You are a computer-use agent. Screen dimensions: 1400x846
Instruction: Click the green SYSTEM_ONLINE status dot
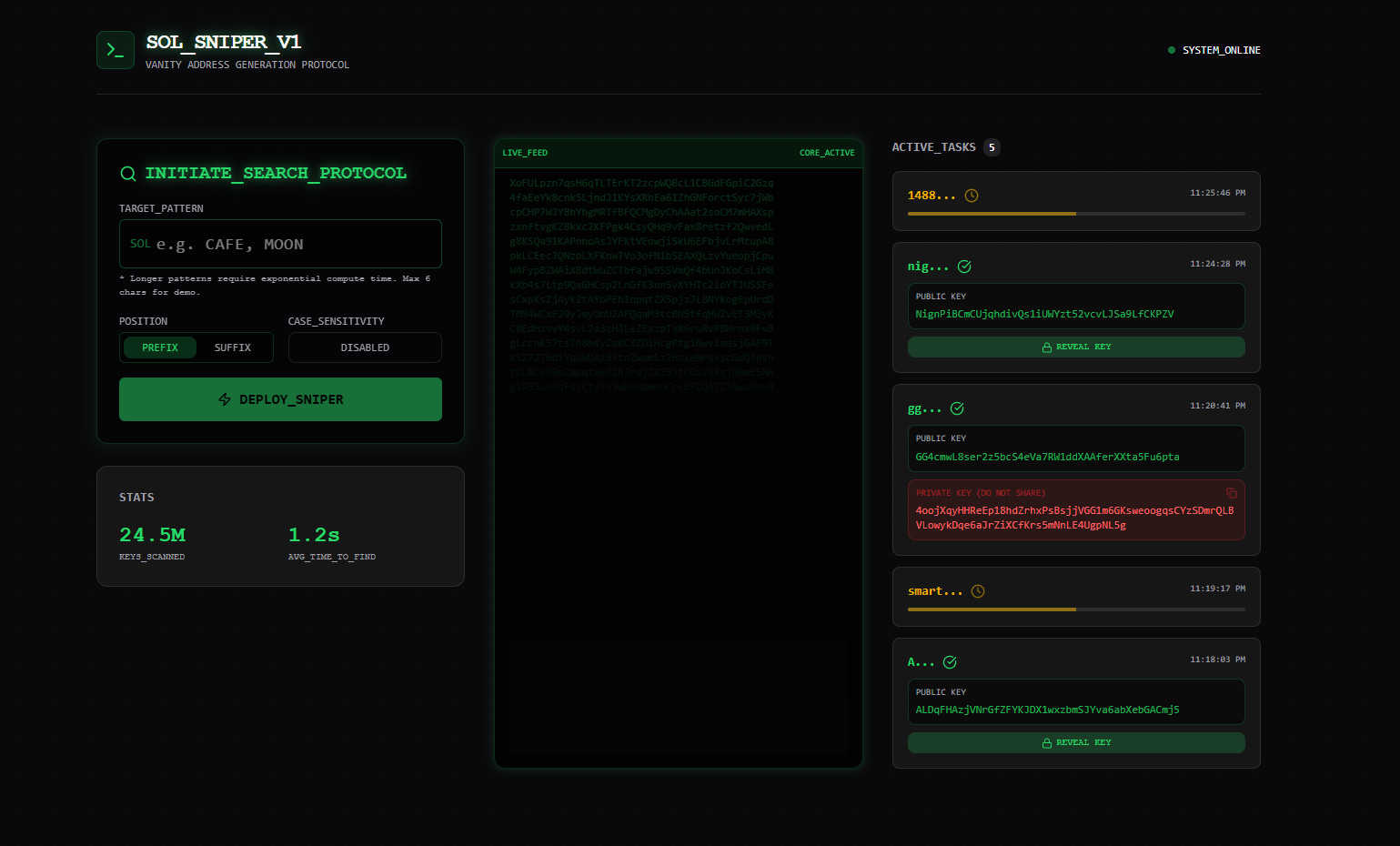[1172, 50]
